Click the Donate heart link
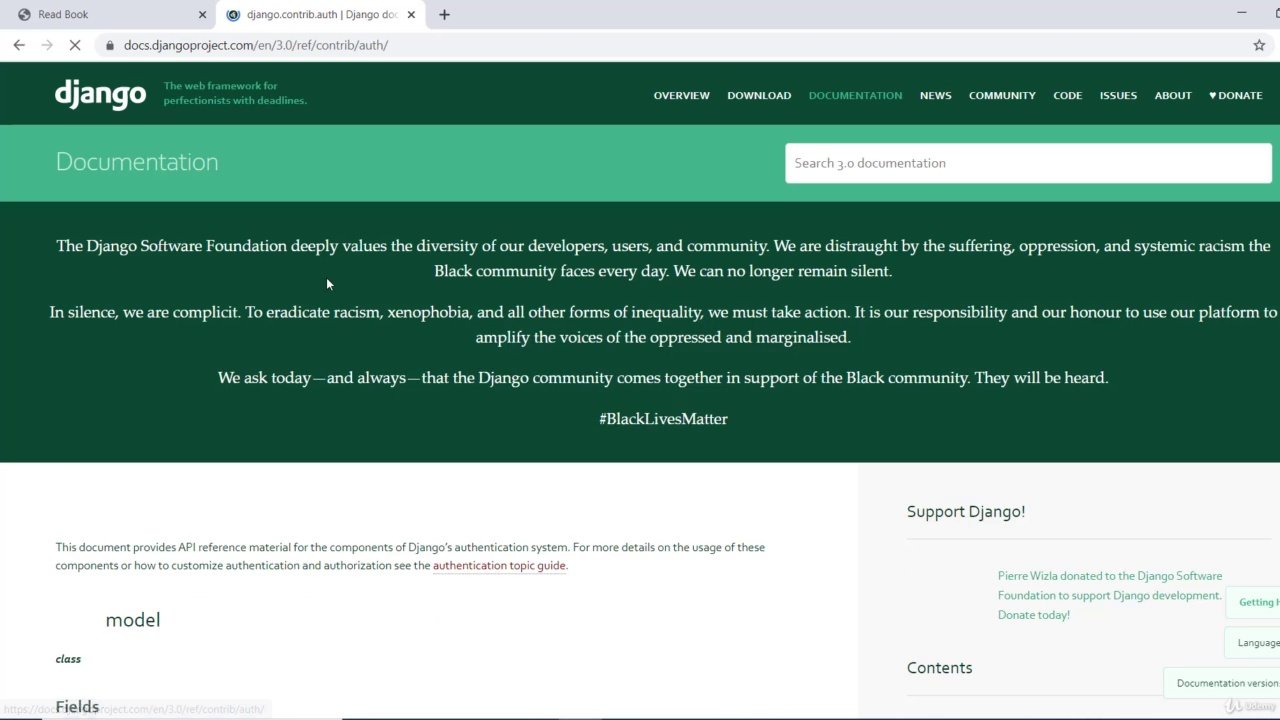Image resolution: width=1280 pixels, height=720 pixels. tap(1236, 95)
